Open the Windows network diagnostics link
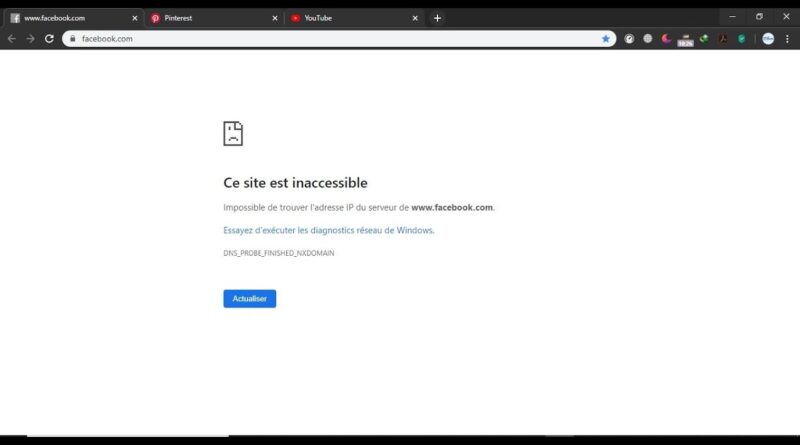Viewport: 800px width, 445px height. pyautogui.click(x=329, y=230)
